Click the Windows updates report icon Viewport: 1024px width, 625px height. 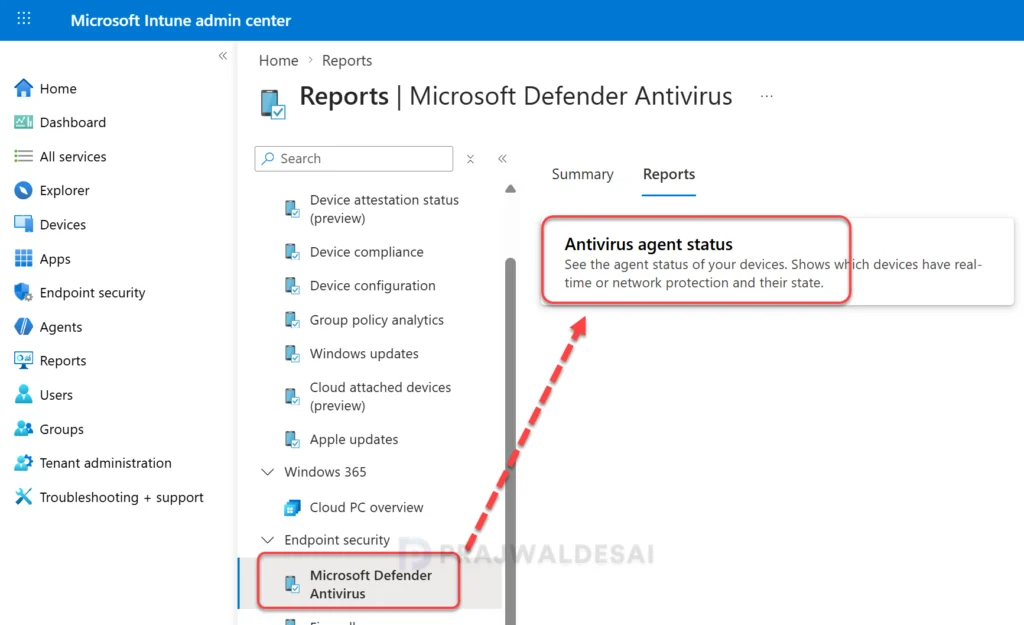(x=293, y=354)
